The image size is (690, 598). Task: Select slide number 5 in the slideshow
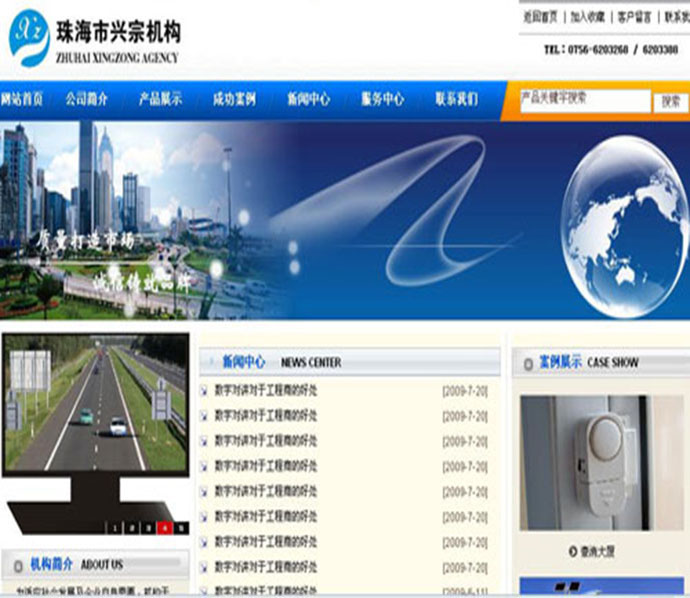(180, 526)
